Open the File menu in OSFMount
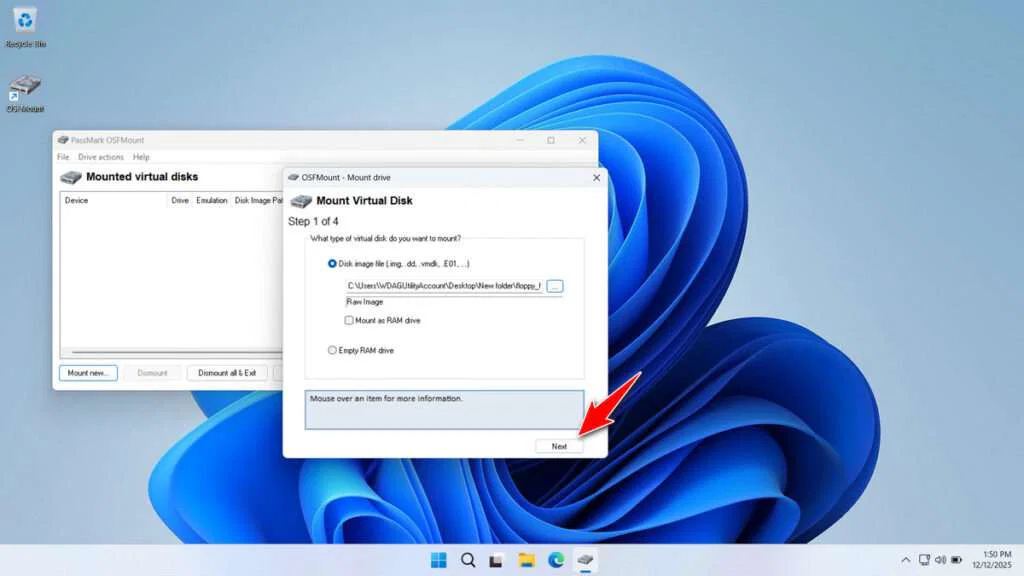The width and height of the screenshot is (1024, 576). [x=62, y=156]
